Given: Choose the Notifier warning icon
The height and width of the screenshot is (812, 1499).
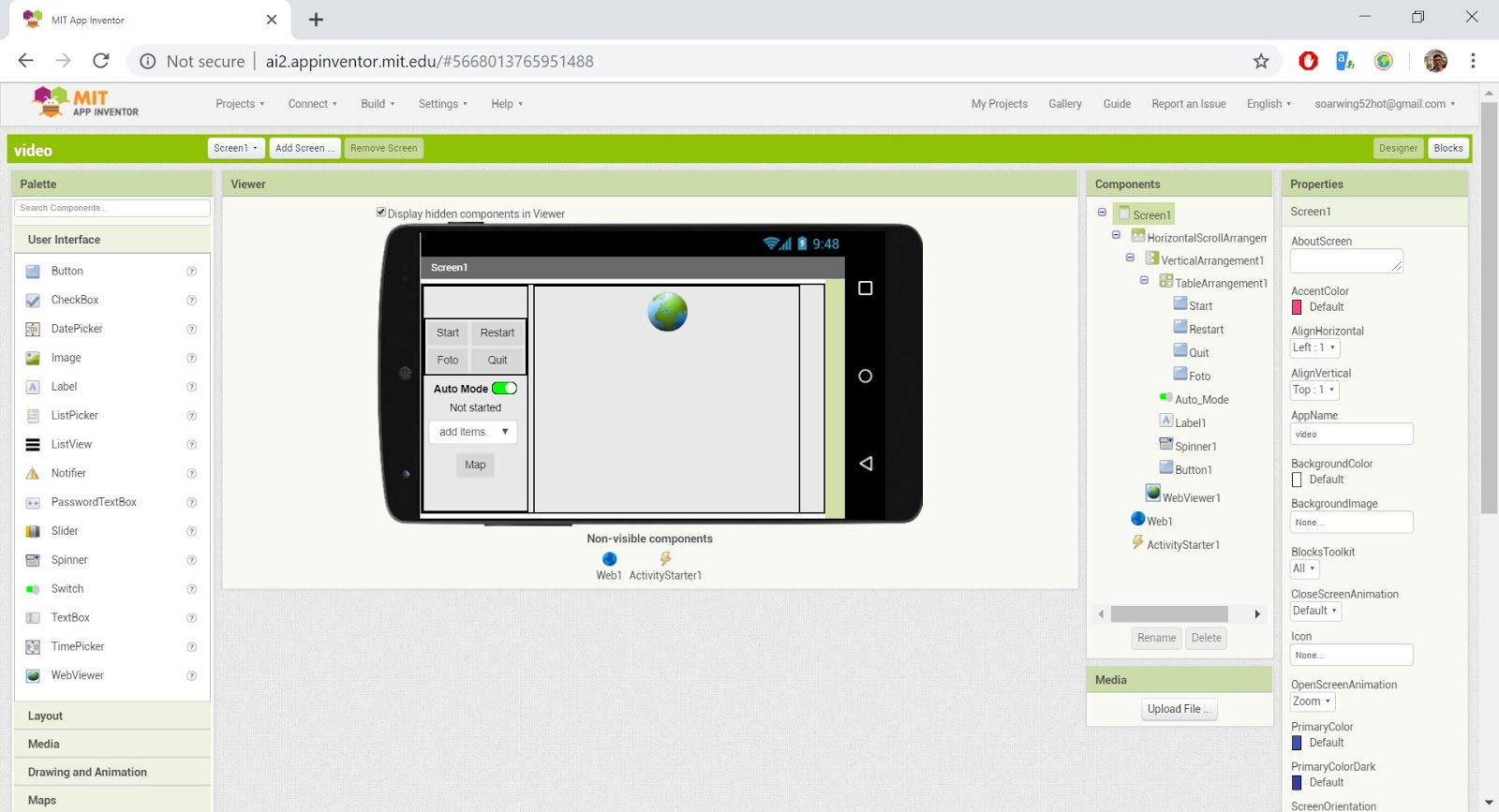Looking at the screenshot, I should 33,474.
